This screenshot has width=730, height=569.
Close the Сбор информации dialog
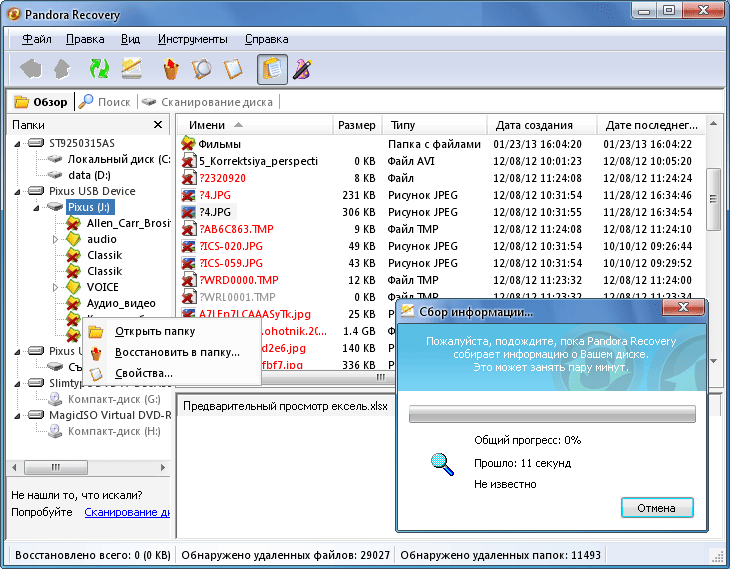[x=683, y=307]
